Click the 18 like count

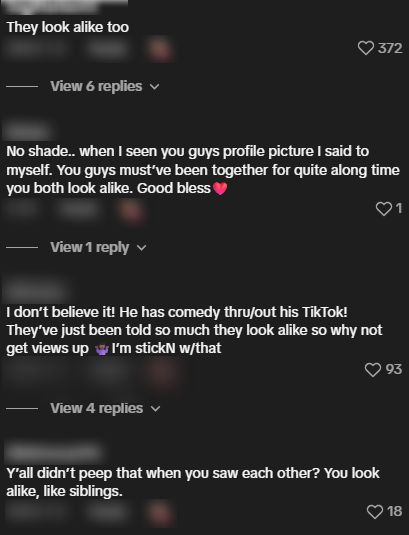click(394, 511)
